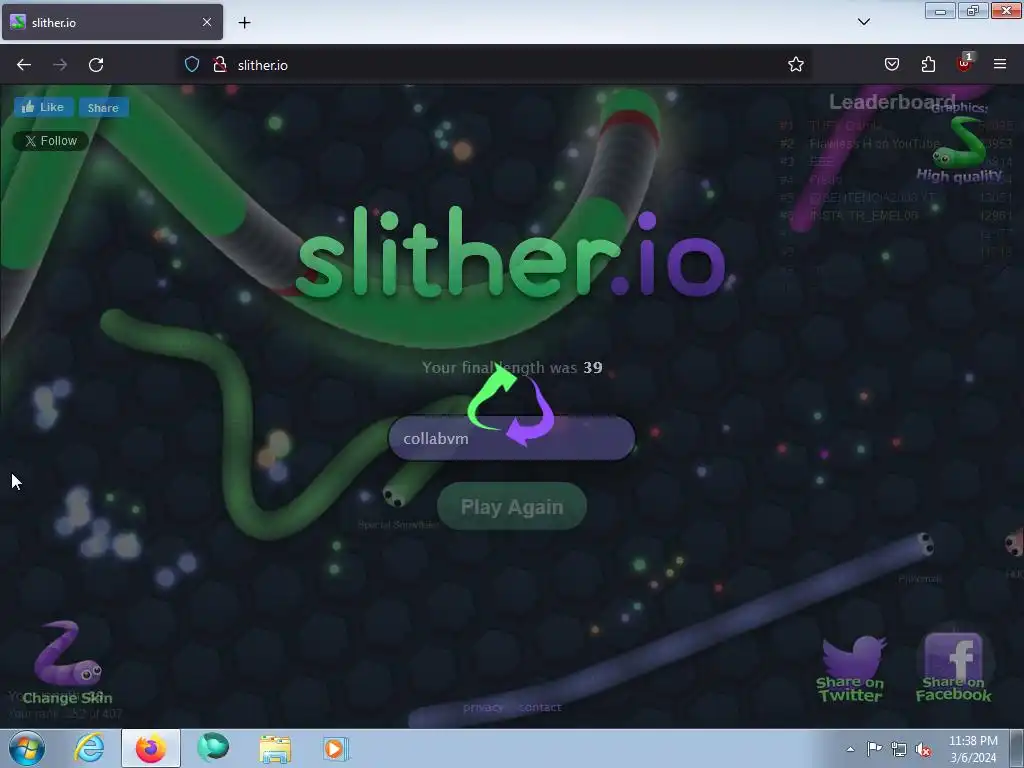Image resolution: width=1024 pixels, height=768 pixels.
Task: Bookmark this page with star icon
Action: click(795, 65)
